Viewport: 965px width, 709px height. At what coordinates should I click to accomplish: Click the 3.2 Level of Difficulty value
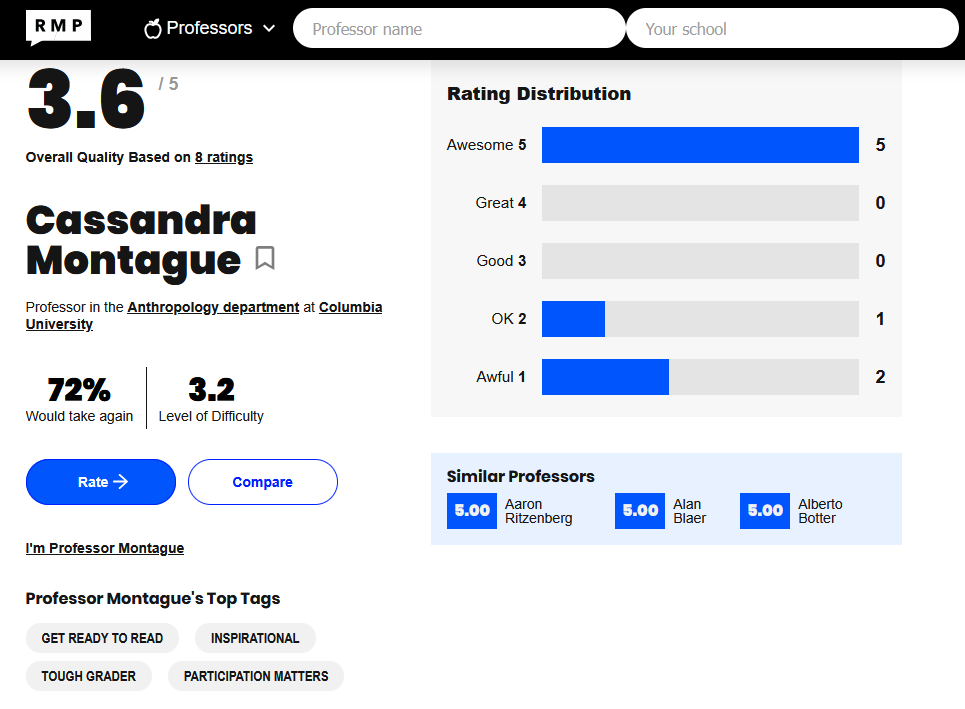(211, 390)
